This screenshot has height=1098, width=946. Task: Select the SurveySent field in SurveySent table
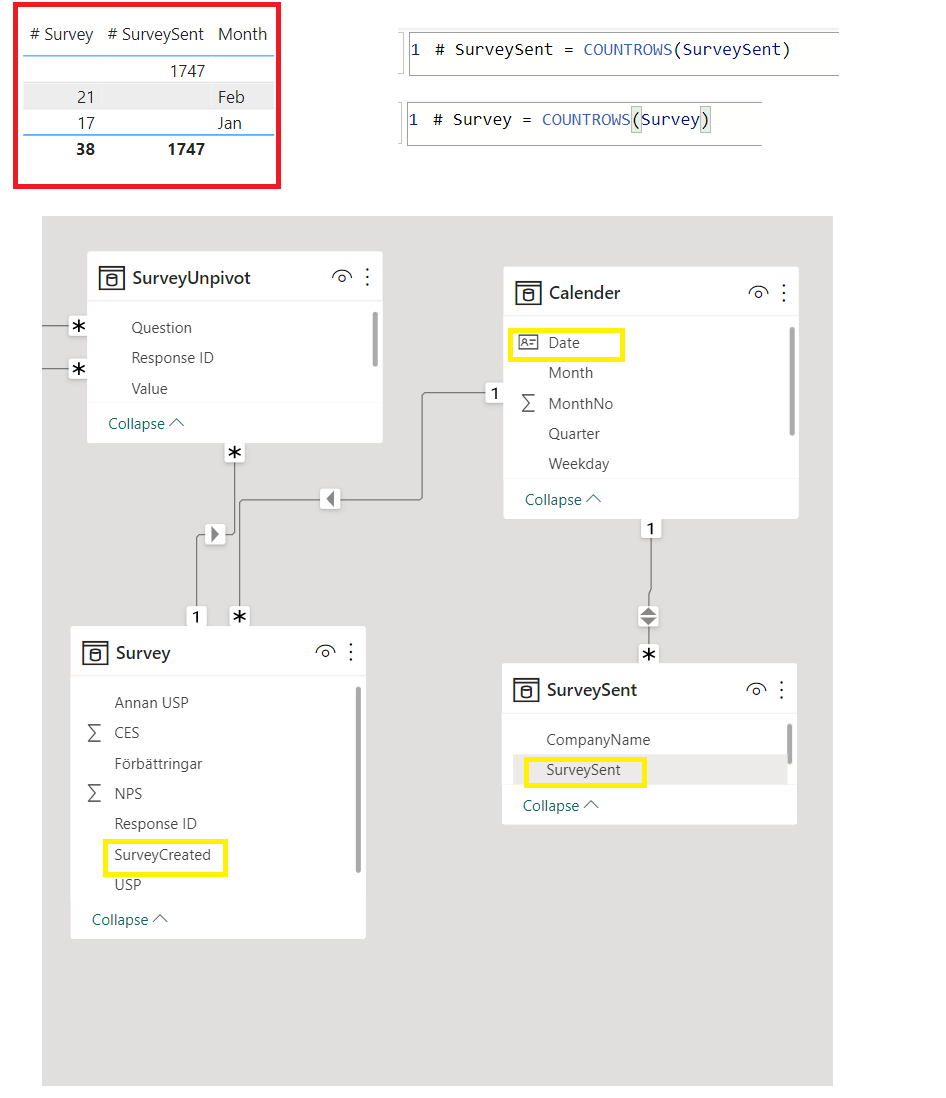click(583, 770)
